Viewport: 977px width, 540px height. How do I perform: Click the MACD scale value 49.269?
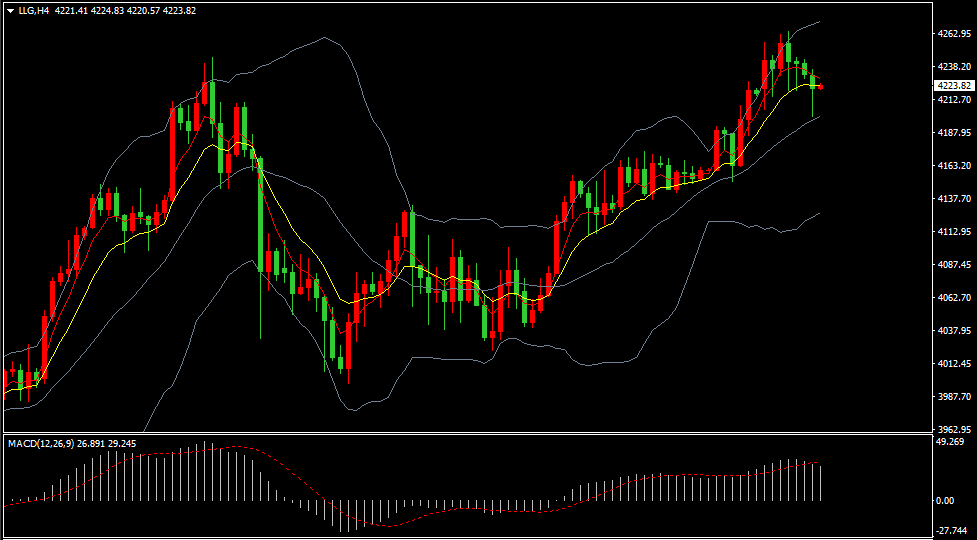point(950,441)
